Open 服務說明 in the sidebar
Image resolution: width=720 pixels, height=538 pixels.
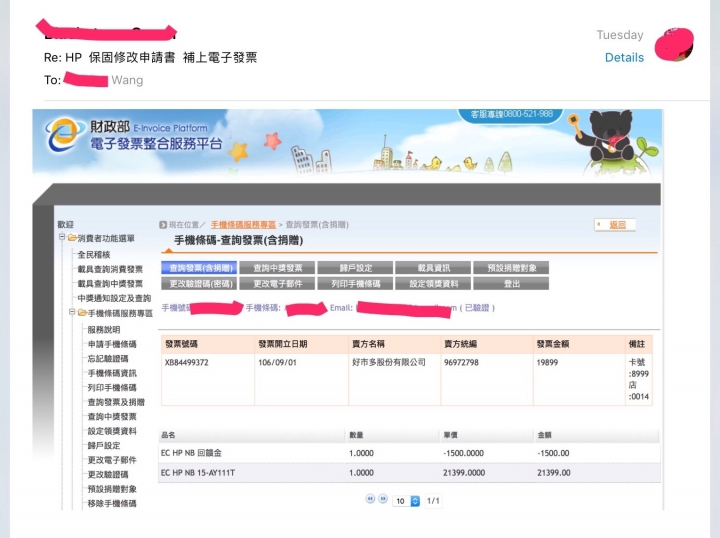[x=104, y=330]
